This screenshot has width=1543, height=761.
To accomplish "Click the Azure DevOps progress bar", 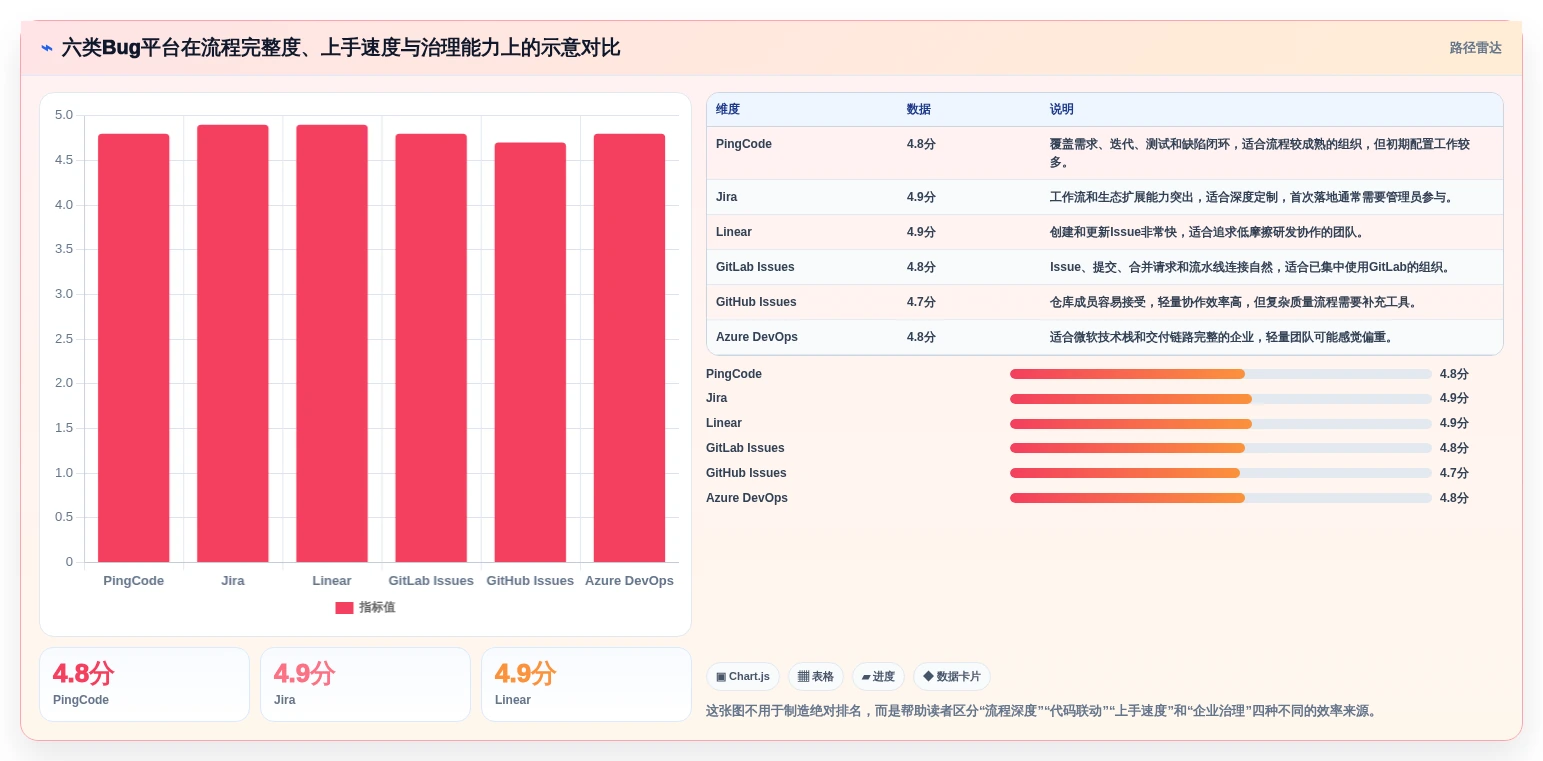I will (1221, 498).
